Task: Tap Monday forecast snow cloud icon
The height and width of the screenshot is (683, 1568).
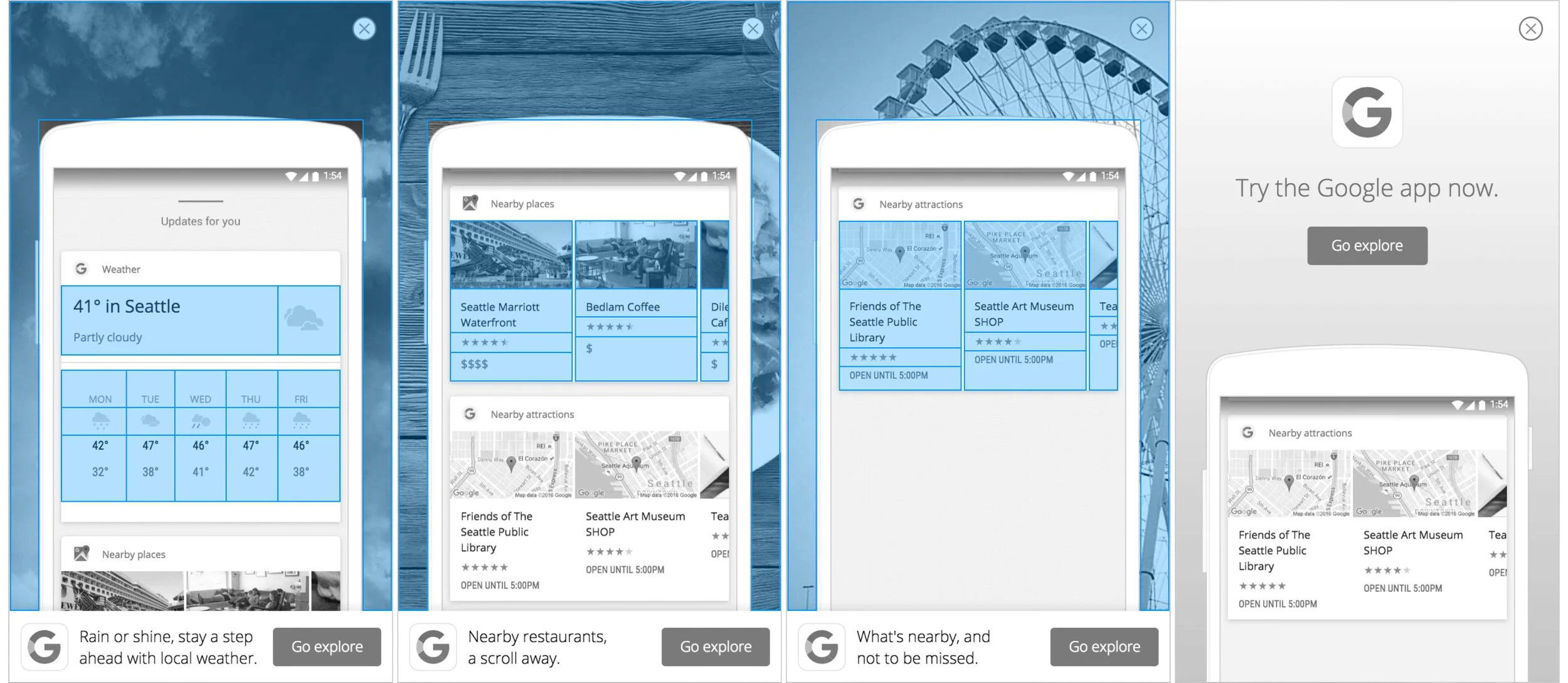Action: click(x=100, y=420)
